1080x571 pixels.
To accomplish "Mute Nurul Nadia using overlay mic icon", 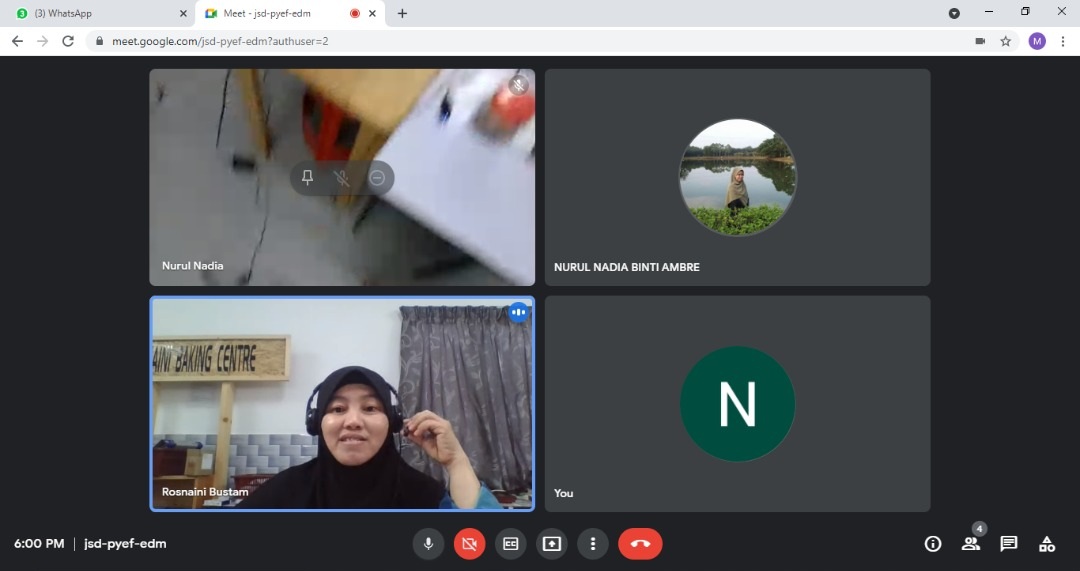I will [342, 178].
